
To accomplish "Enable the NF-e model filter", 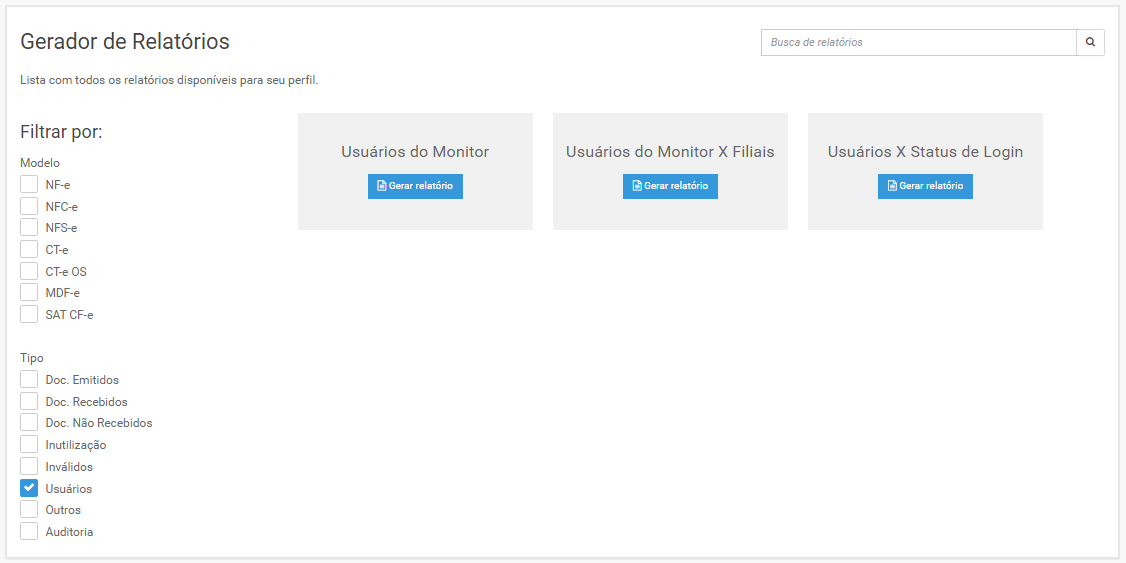I will 29,184.
